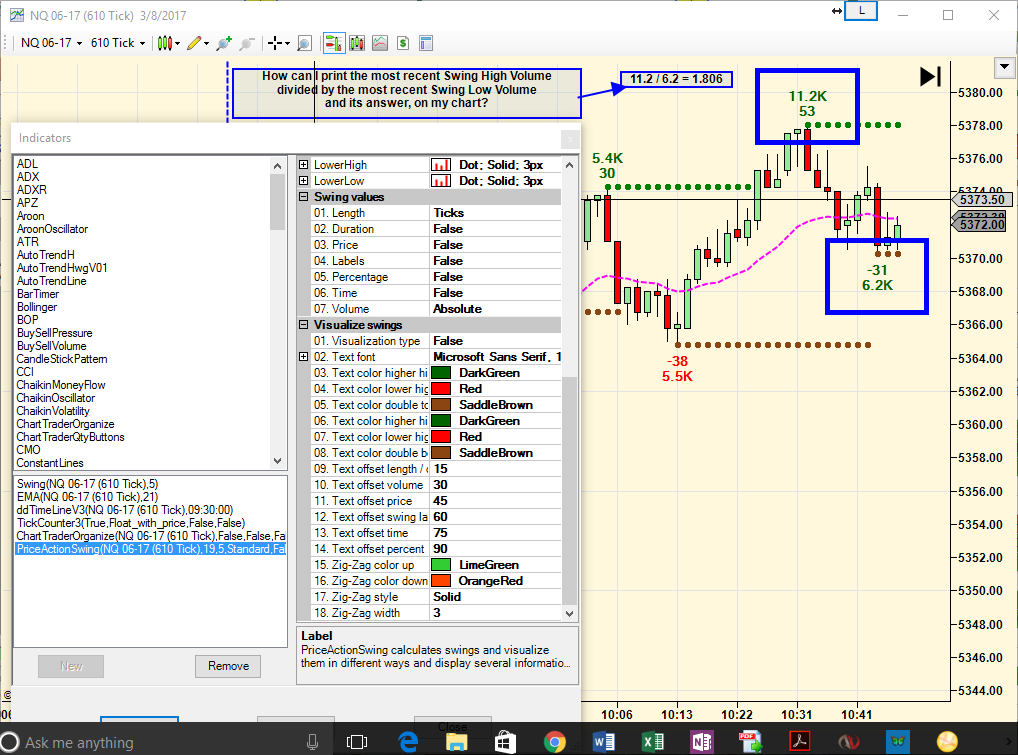Click the zoom in magnifier icon
Viewport: 1018px width, 755px height.
tap(223, 43)
